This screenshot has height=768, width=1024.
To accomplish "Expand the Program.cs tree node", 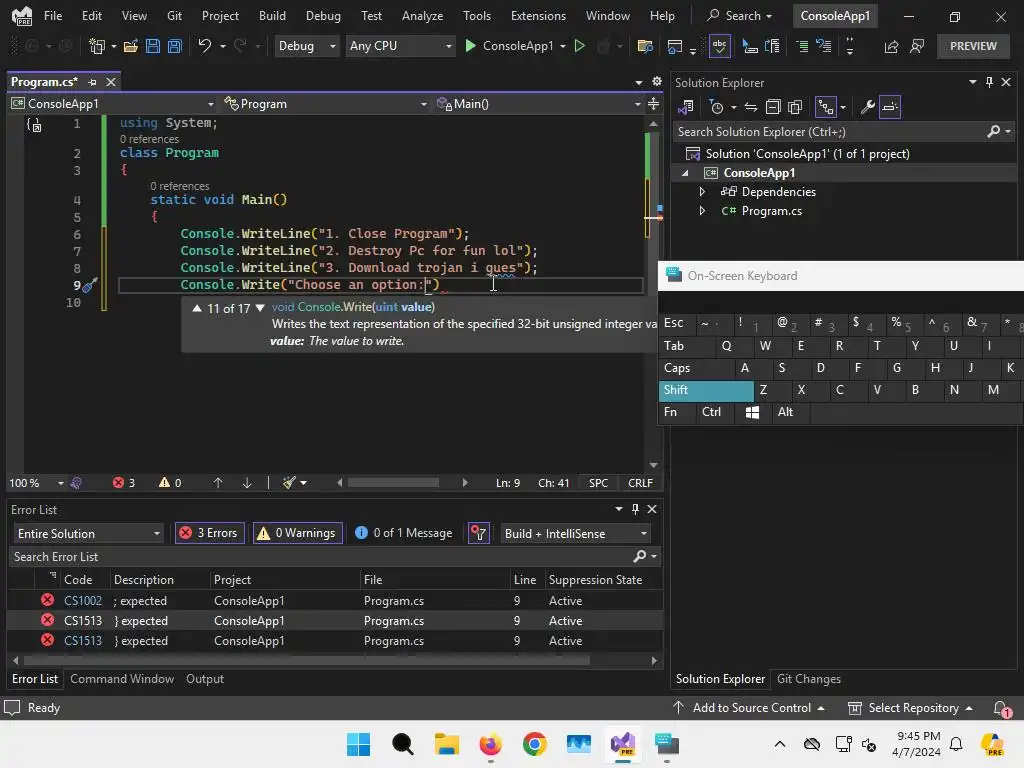I will point(702,210).
